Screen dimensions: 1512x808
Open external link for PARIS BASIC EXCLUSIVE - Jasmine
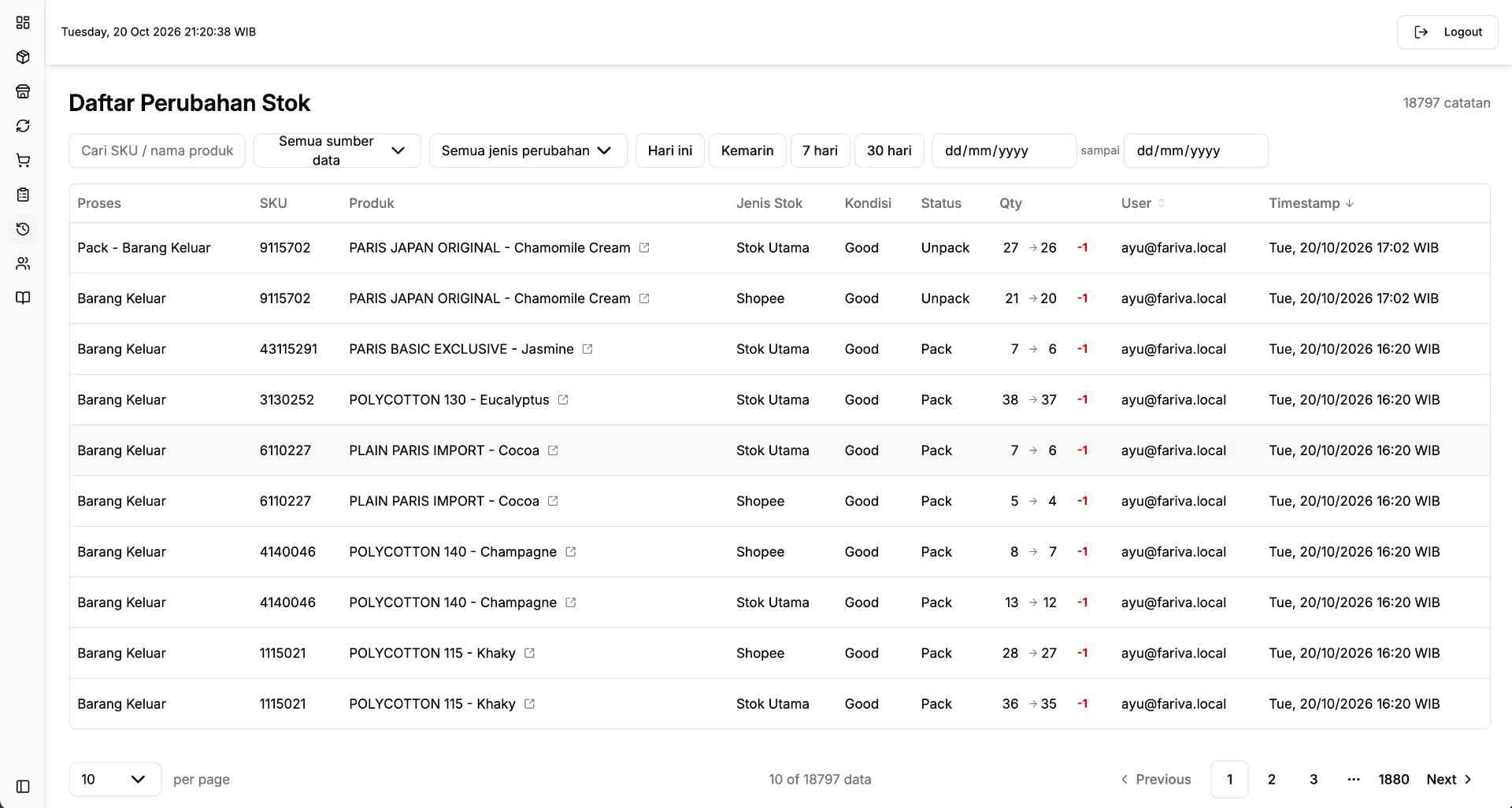coord(587,349)
